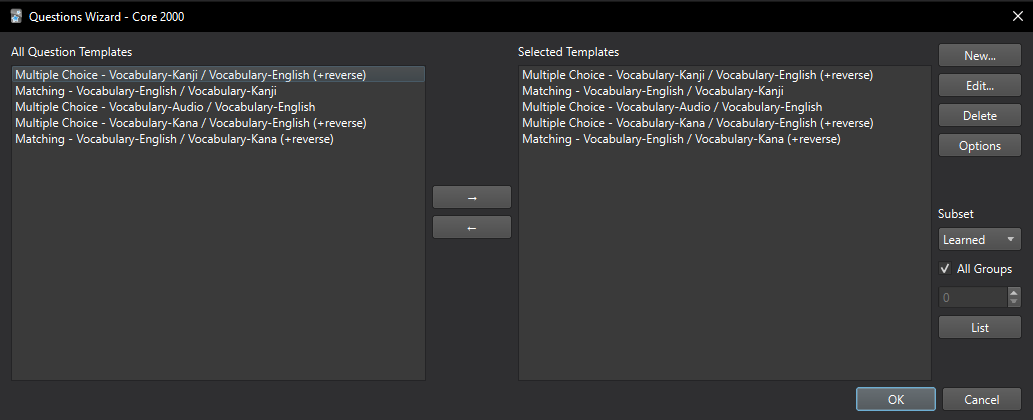The height and width of the screenshot is (420, 1033).
Task: Click the List button
Action: 979,327
